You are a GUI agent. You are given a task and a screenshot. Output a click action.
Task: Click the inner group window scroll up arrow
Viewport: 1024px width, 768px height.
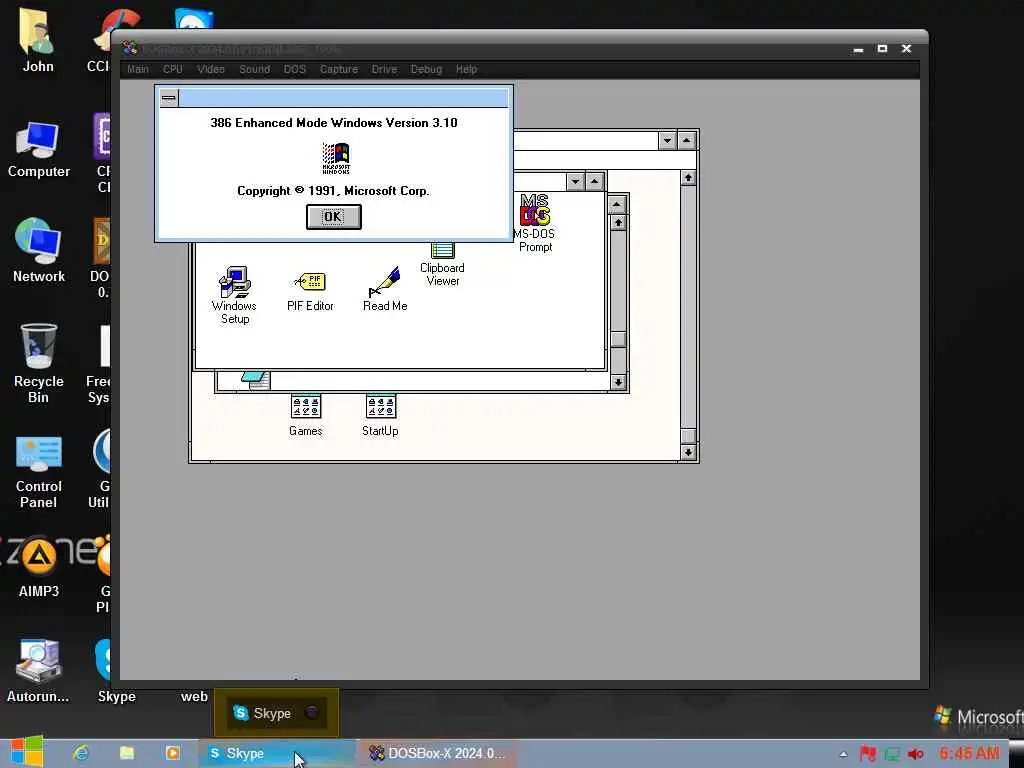(618, 223)
